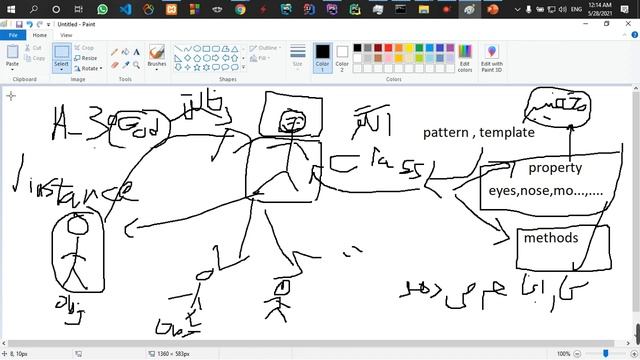This screenshot has width=640, height=360.
Task: Open Google Chrome from the taskbar
Action: pos(240,9)
